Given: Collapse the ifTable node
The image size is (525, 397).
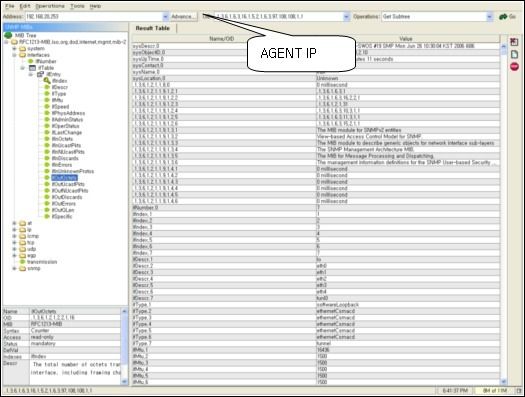Looking at the screenshot, I should (x=22, y=68).
